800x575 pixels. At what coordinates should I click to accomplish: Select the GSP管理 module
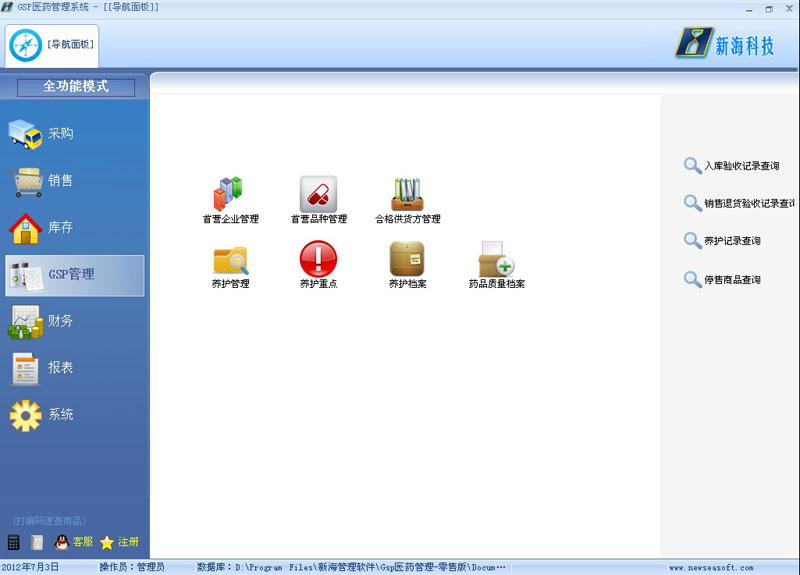(x=74, y=276)
